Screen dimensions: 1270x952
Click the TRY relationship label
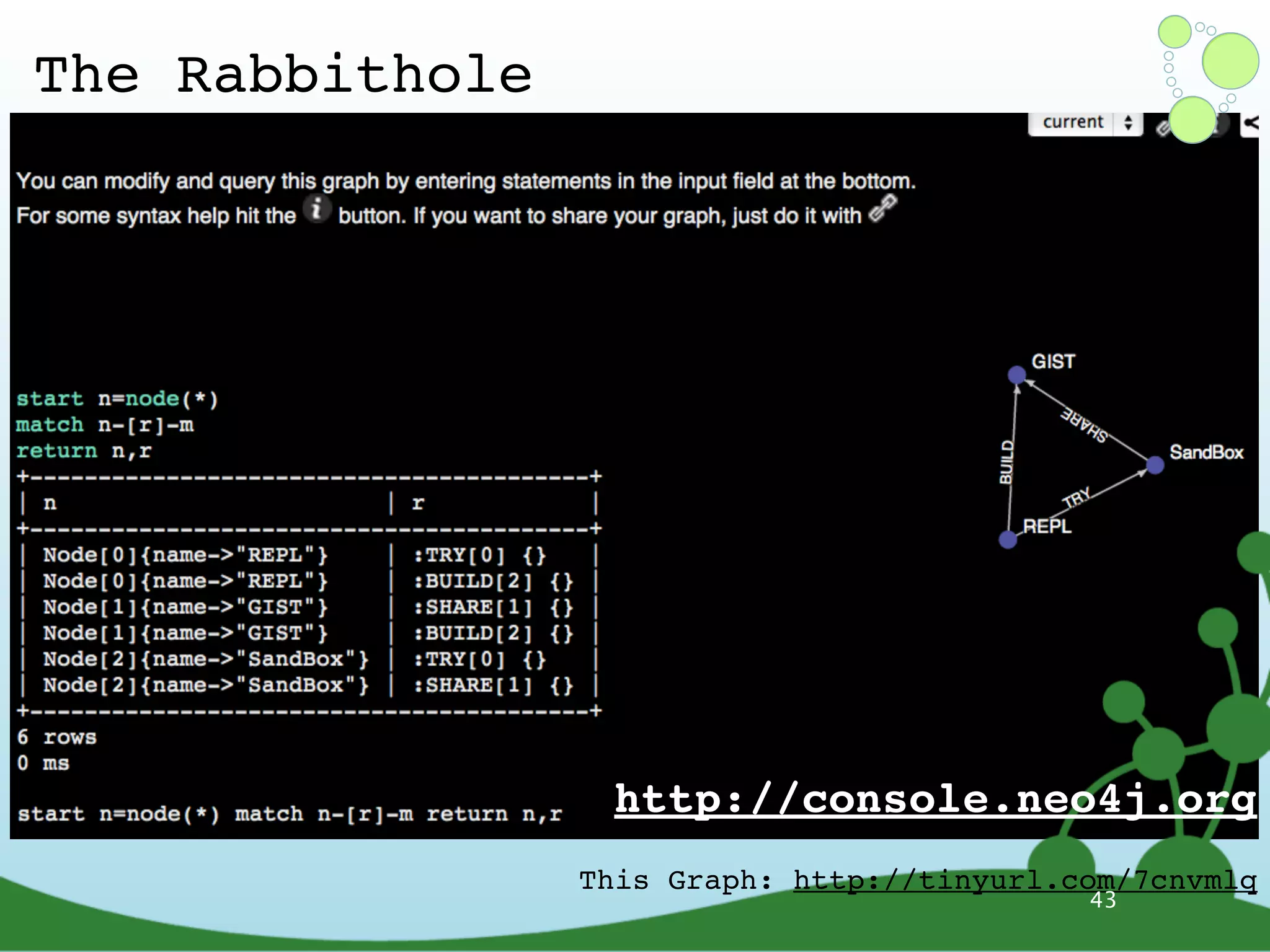[x=1077, y=498]
